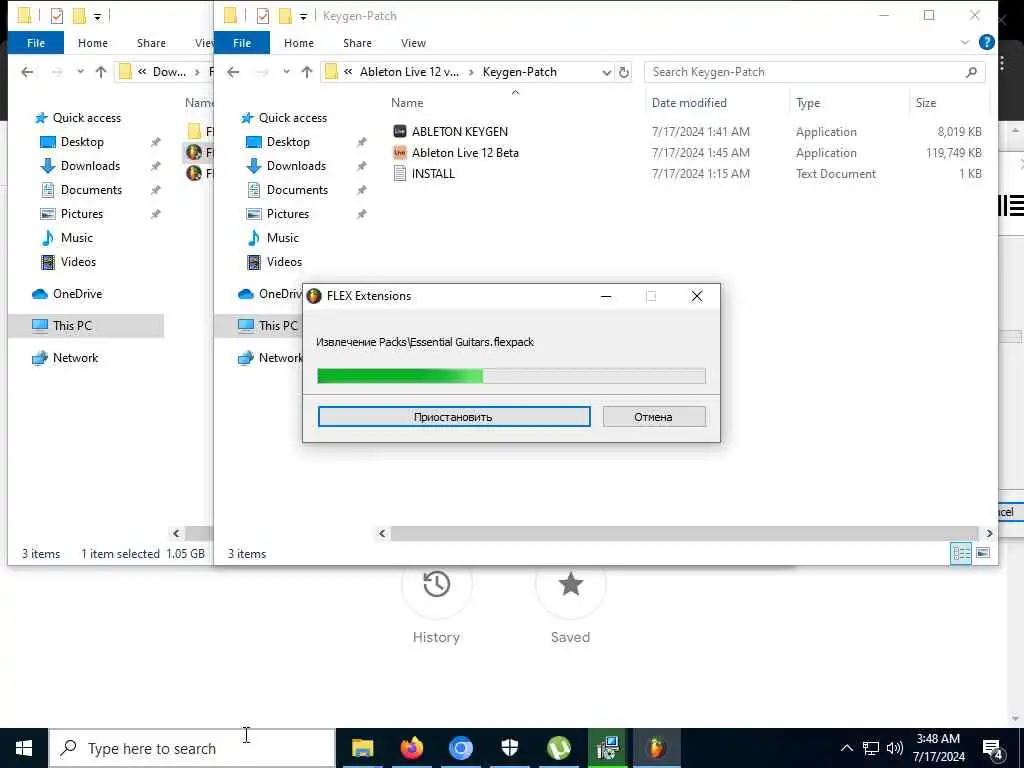Screen dimensions: 1024x768
Task: Click installer setup icon on taskbar
Action: pos(607,748)
